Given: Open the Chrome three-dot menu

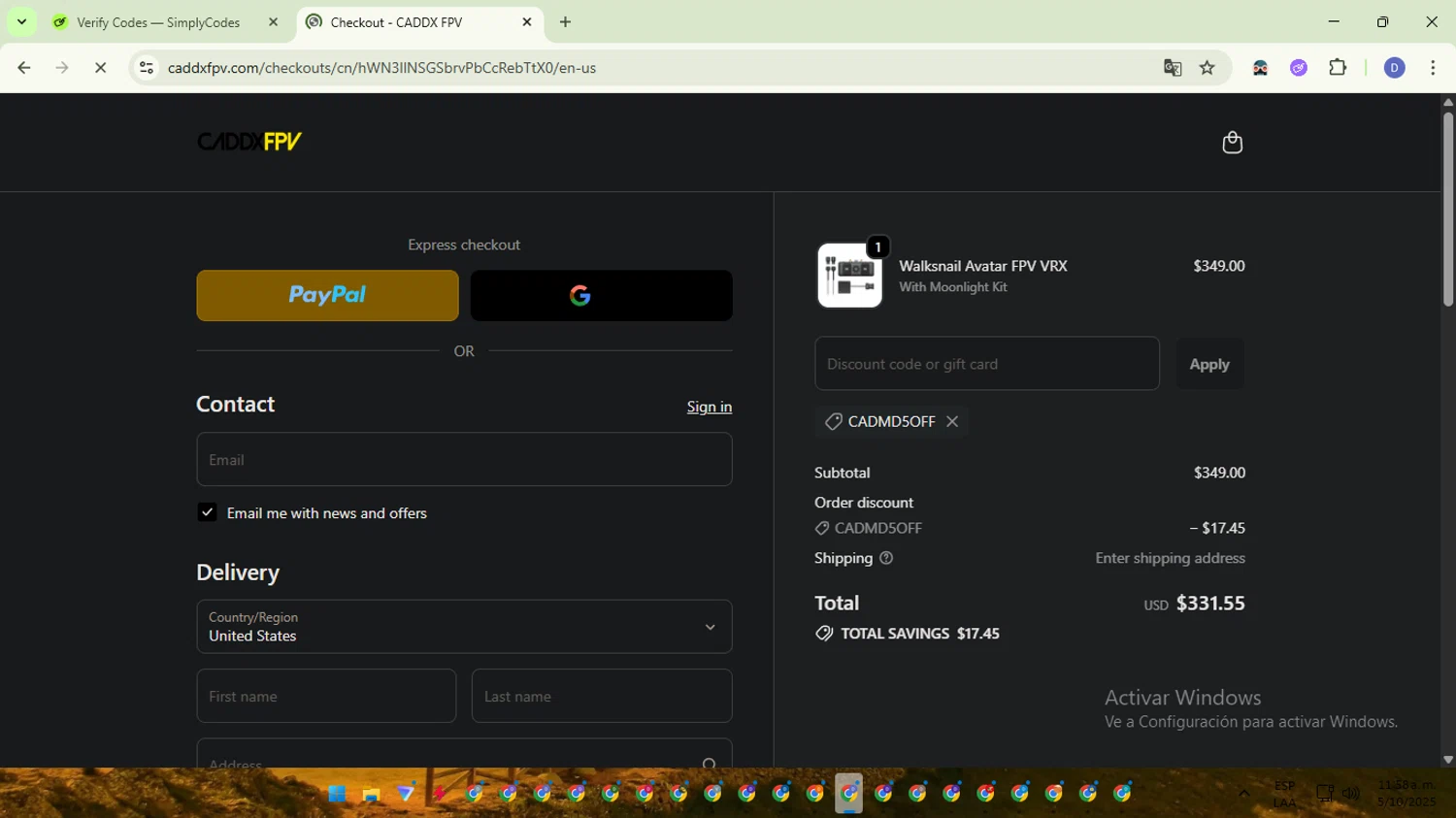Looking at the screenshot, I should click(1433, 68).
